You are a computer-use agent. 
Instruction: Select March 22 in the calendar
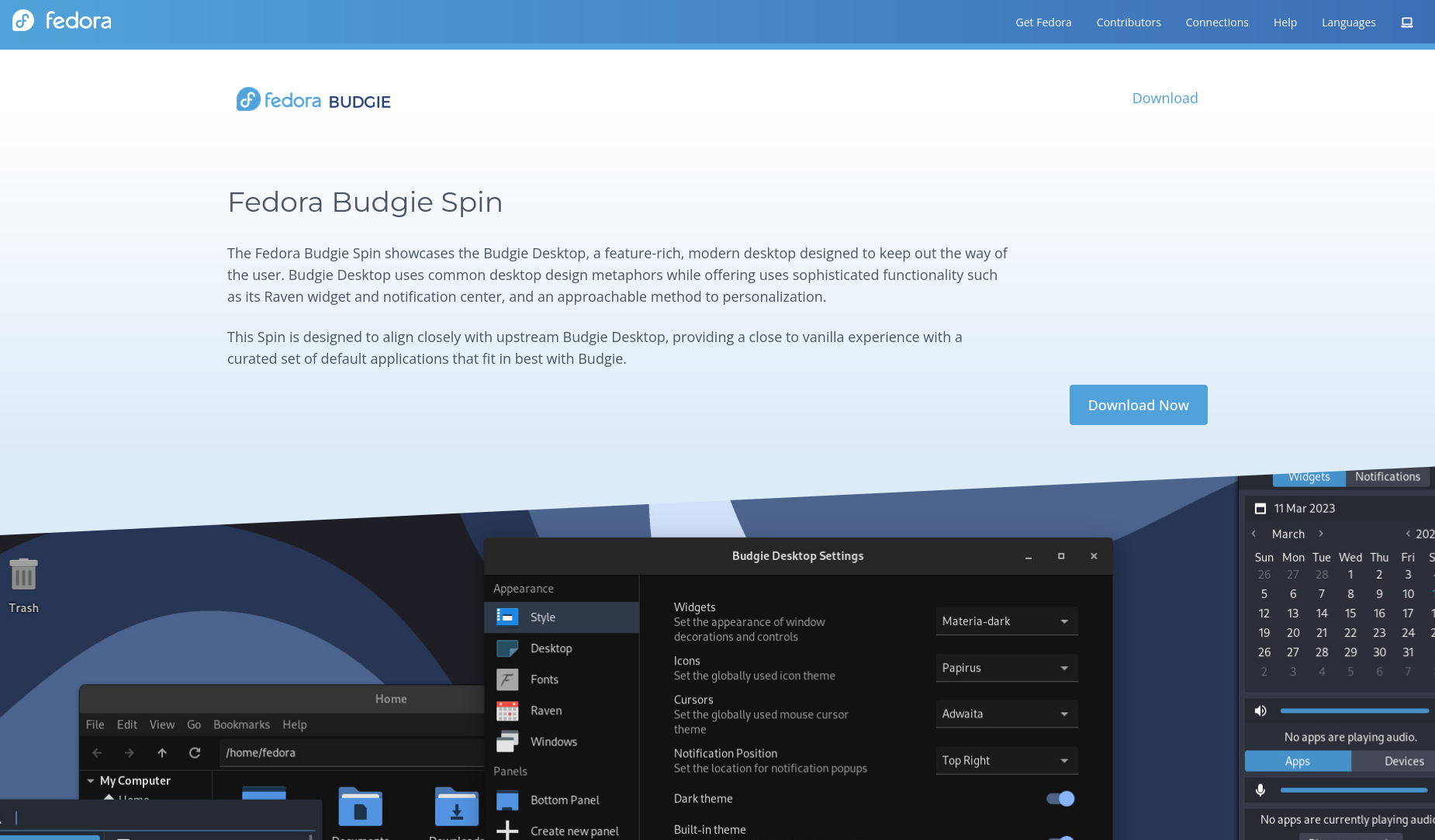tap(1350, 633)
